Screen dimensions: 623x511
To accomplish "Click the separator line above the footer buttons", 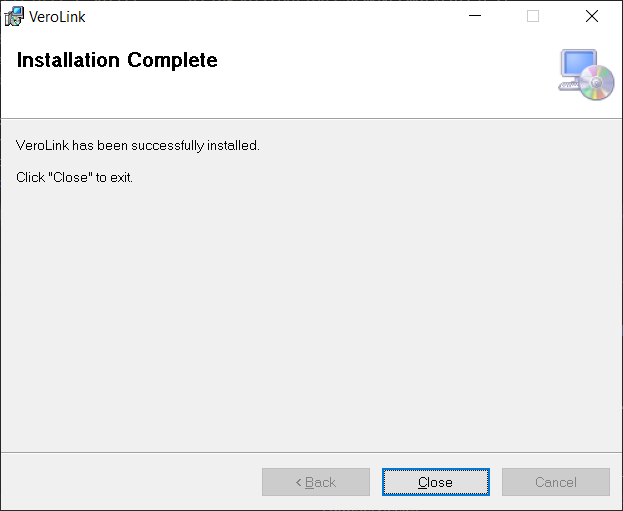I will pyautogui.click(x=310, y=452).
